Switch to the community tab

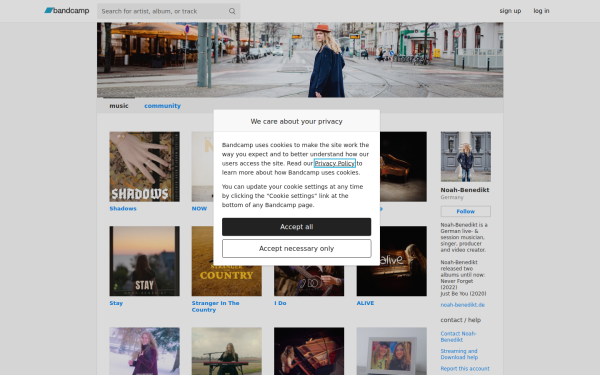click(x=162, y=106)
